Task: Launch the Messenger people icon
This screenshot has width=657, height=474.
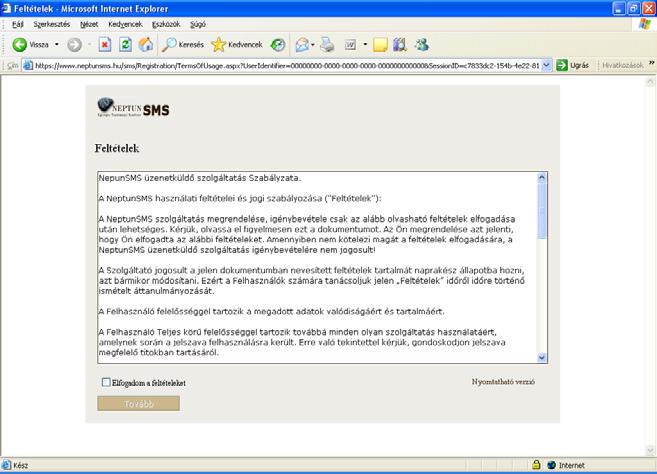Action: click(422, 44)
